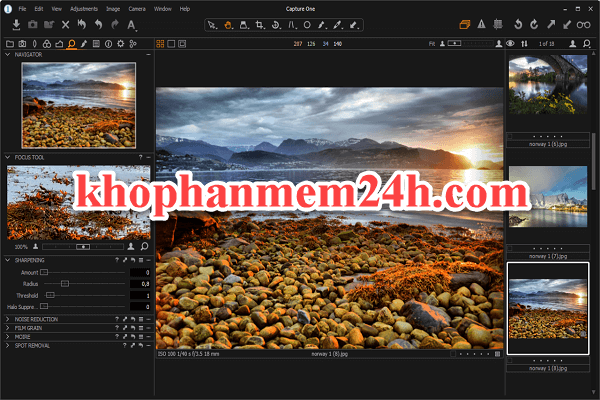Click the Import images download arrow icon
600x400 pixels.
(x=17, y=24)
